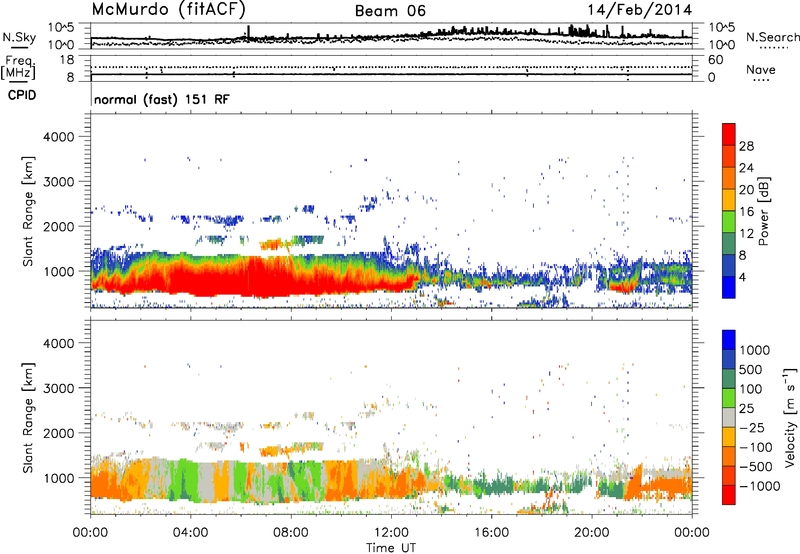
Task: Click the red top of power colorbar
Action: tap(729, 135)
